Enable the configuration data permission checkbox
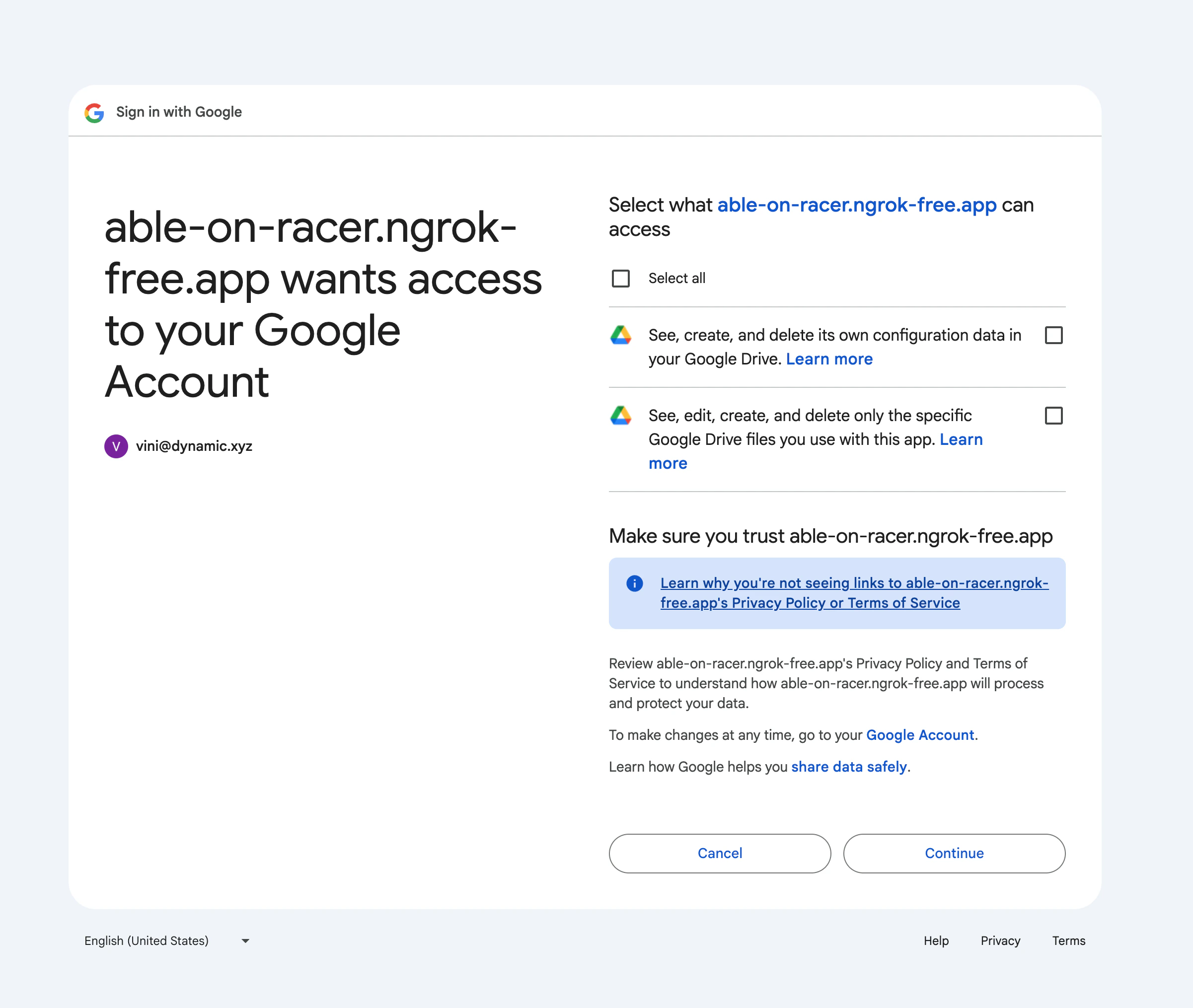Screen dimensions: 1193x1008 pos(1053,335)
